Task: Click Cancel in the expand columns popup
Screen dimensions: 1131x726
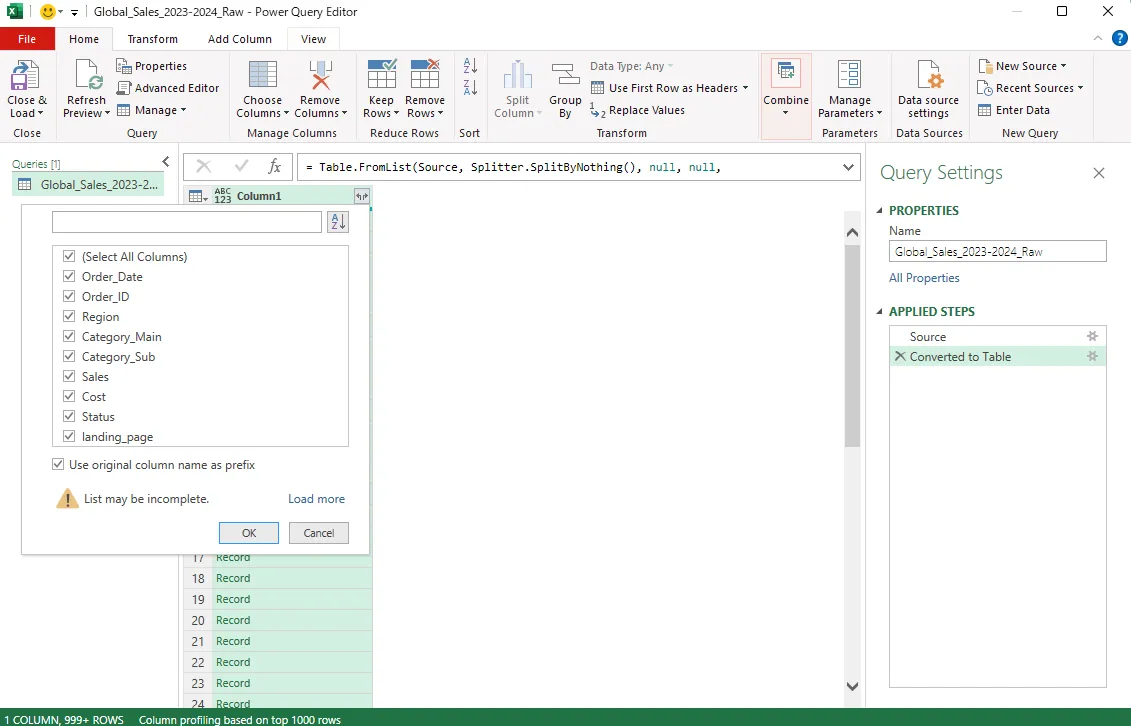Action: [x=319, y=533]
